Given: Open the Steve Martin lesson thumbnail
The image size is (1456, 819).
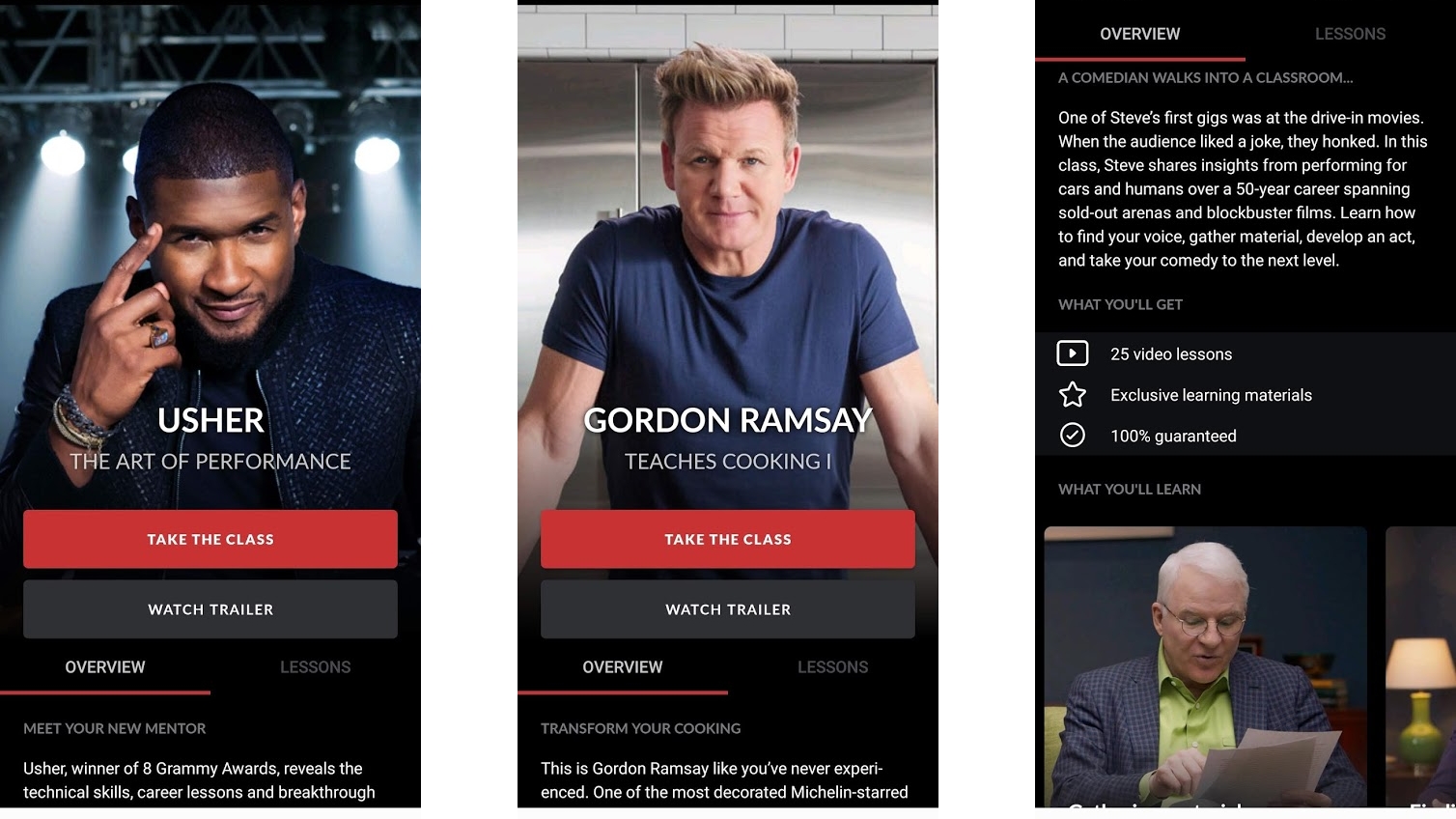Looking at the screenshot, I should coord(1206,666).
